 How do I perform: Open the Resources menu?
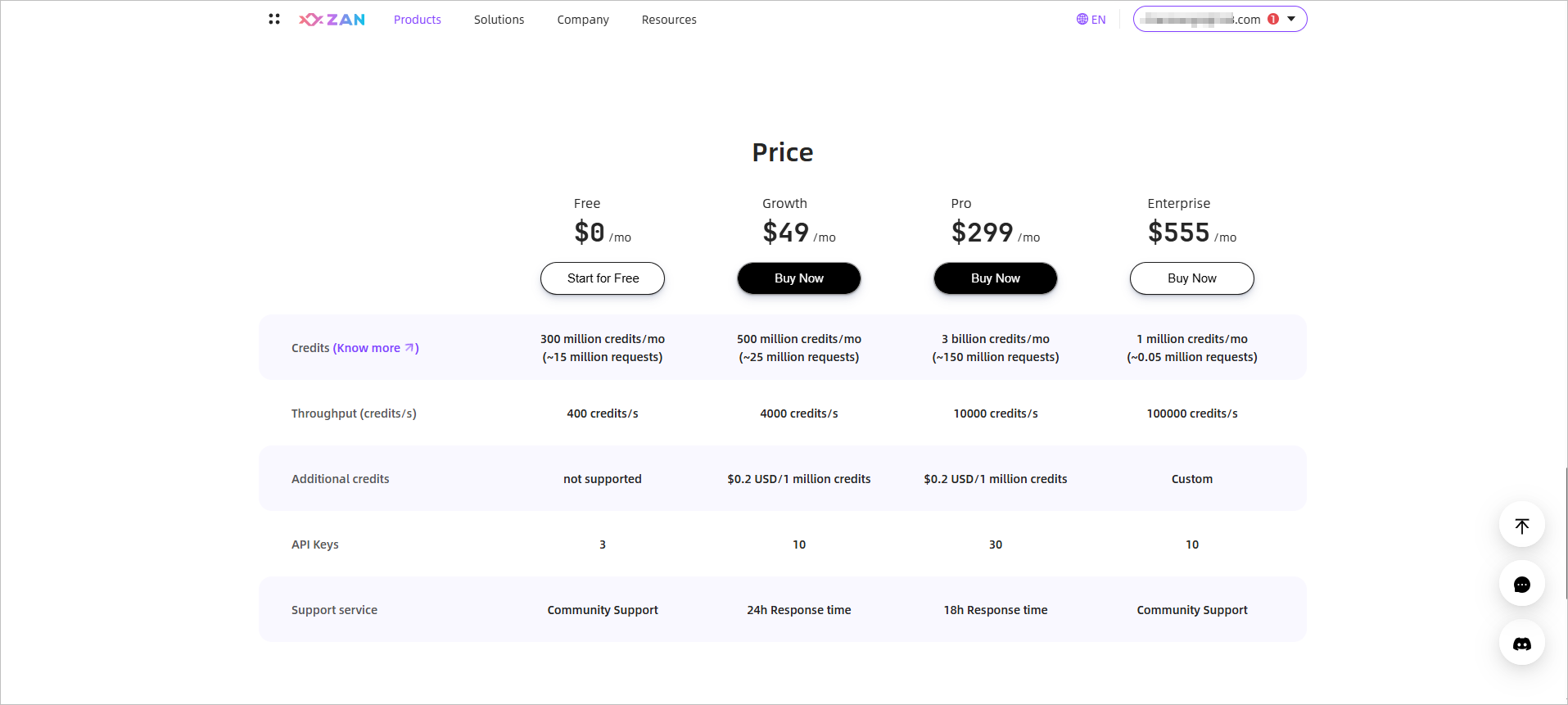tap(669, 20)
